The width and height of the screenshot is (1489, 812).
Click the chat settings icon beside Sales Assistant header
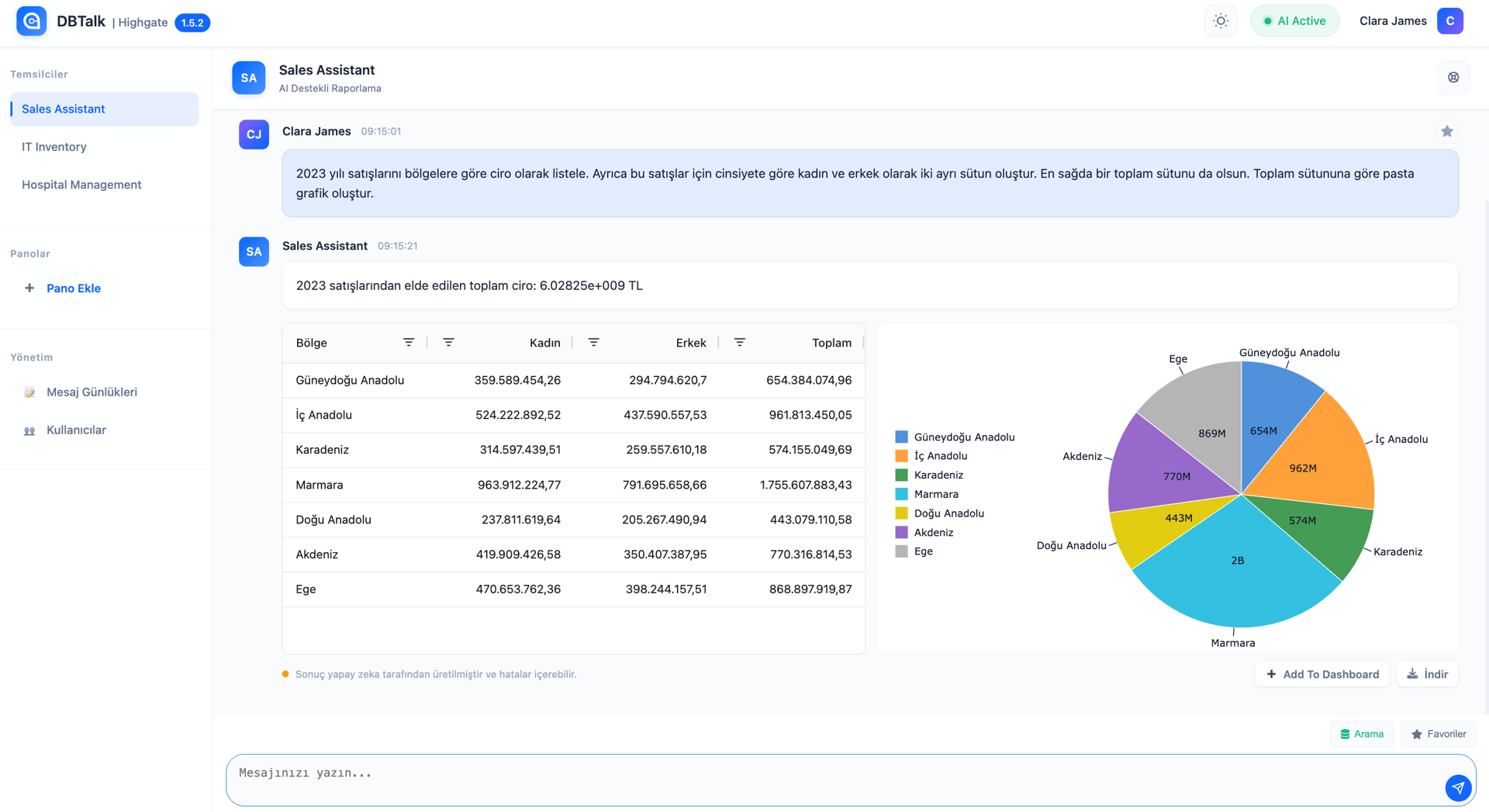click(1453, 78)
